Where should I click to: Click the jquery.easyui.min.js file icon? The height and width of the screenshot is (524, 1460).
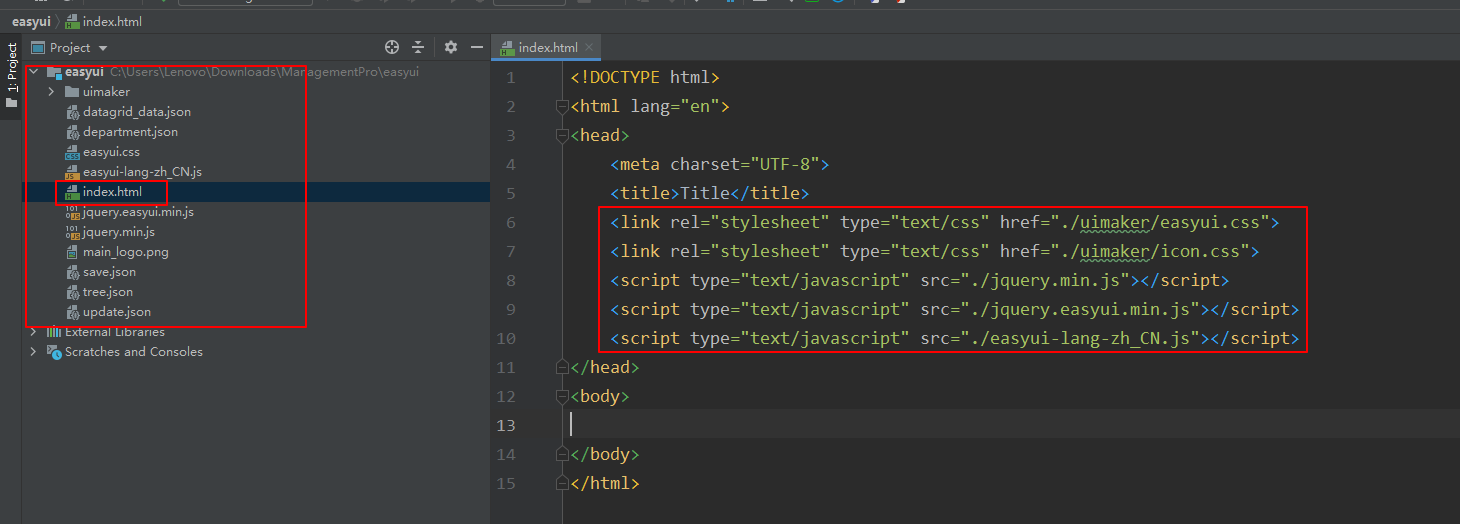[72, 212]
